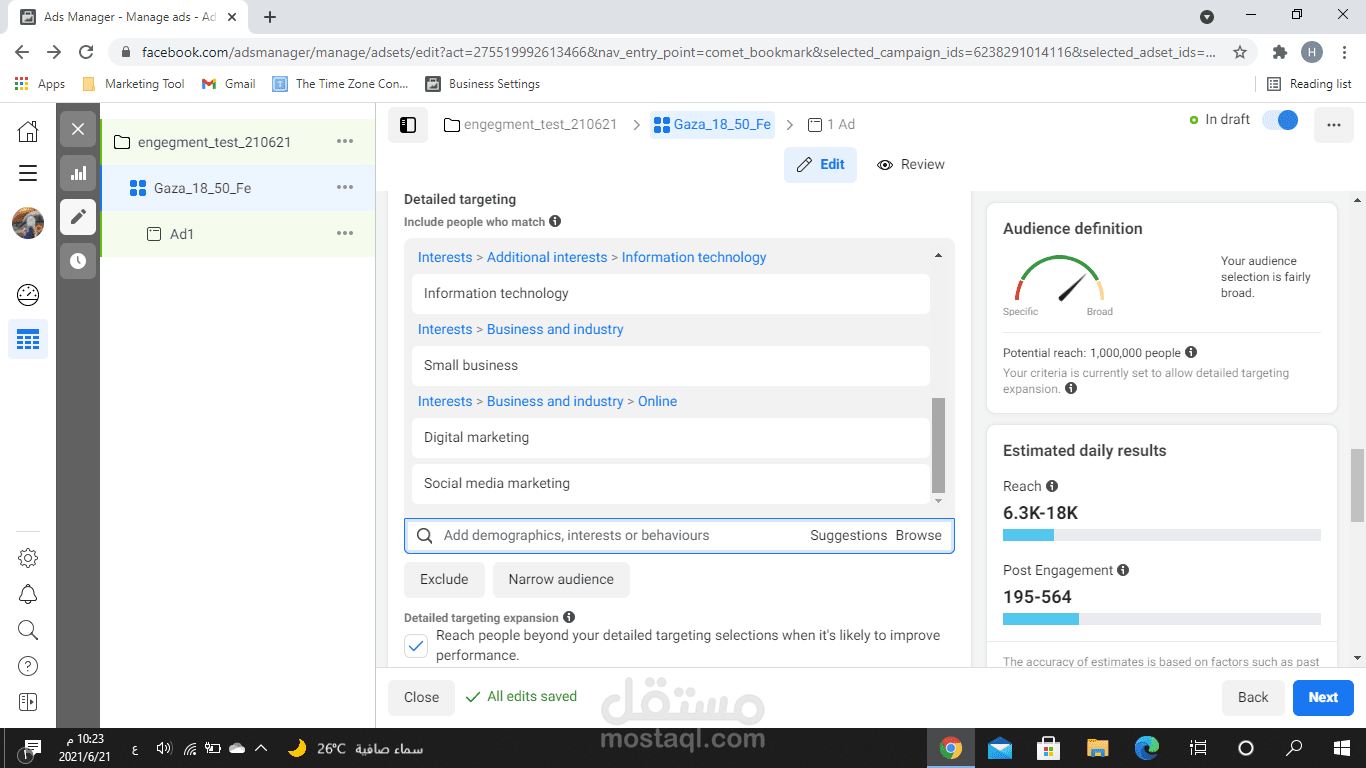Toggle the In draft ad set switch
This screenshot has width=1366, height=768.
point(1280,120)
